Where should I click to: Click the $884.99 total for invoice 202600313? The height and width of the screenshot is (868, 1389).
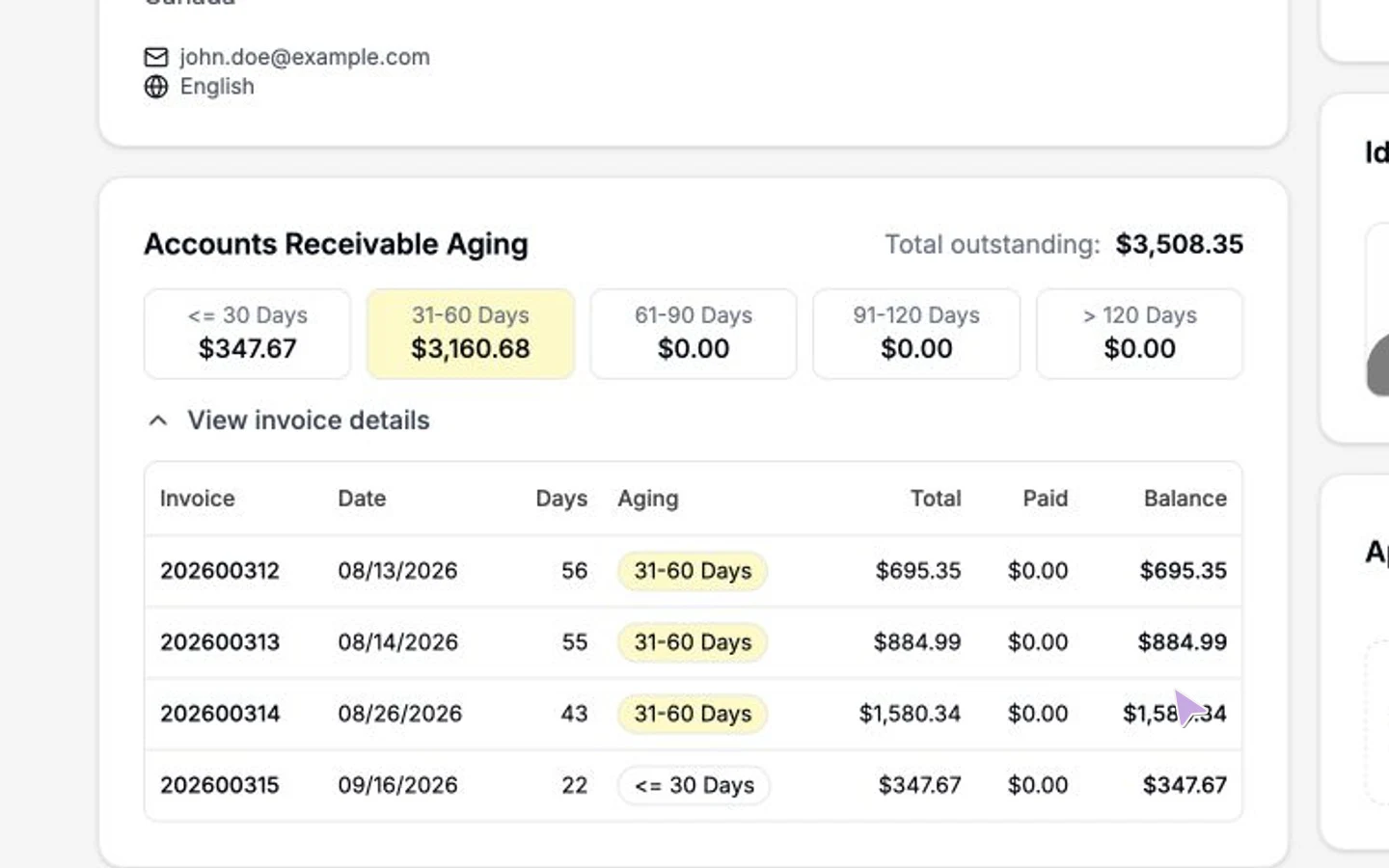[917, 642]
